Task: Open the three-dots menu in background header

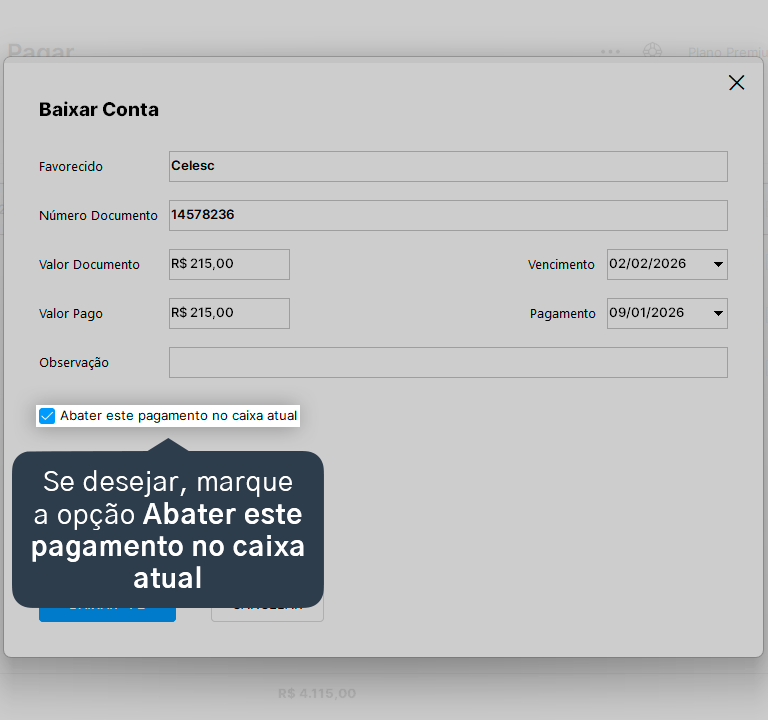Action: point(610,51)
